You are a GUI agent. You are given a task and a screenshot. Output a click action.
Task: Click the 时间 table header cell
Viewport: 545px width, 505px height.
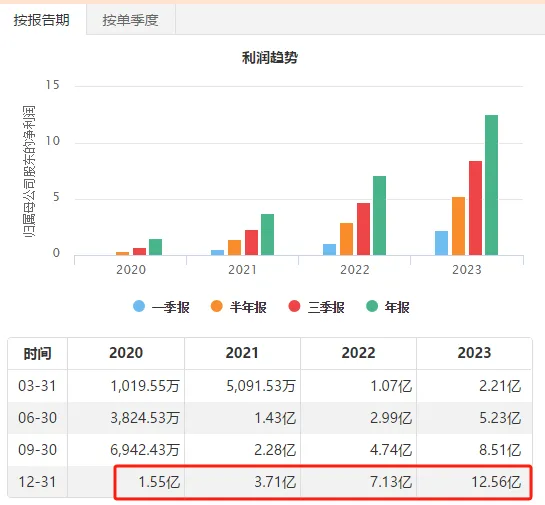pos(38,353)
